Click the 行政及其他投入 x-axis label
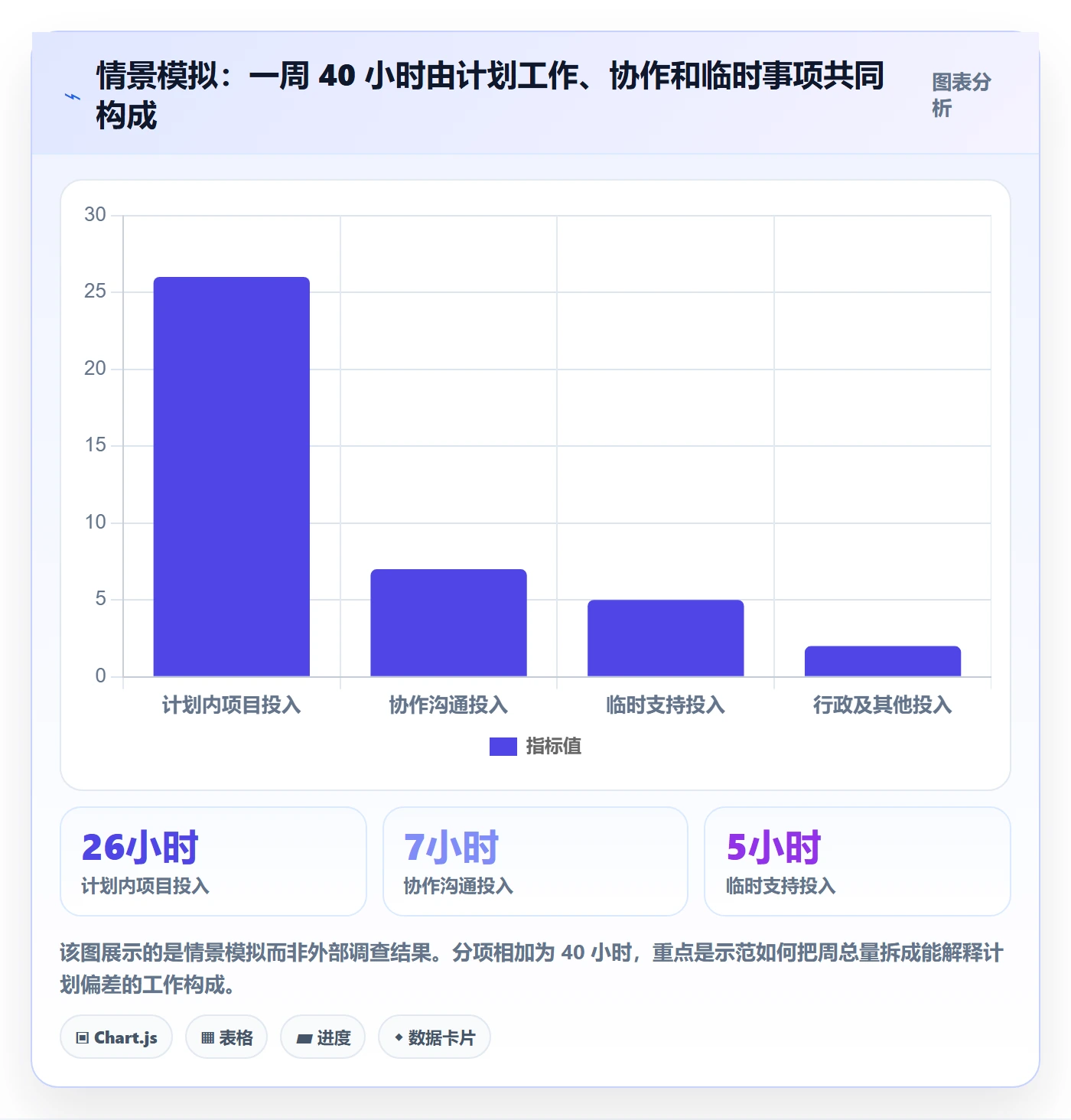The height and width of the screenshot is (1120, 1071). coord(883,705)
